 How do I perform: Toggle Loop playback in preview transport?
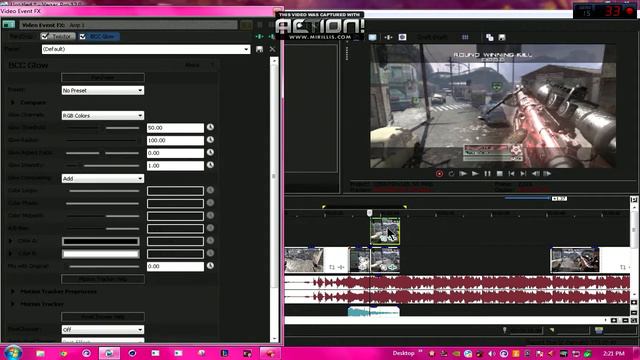[451, 173]
